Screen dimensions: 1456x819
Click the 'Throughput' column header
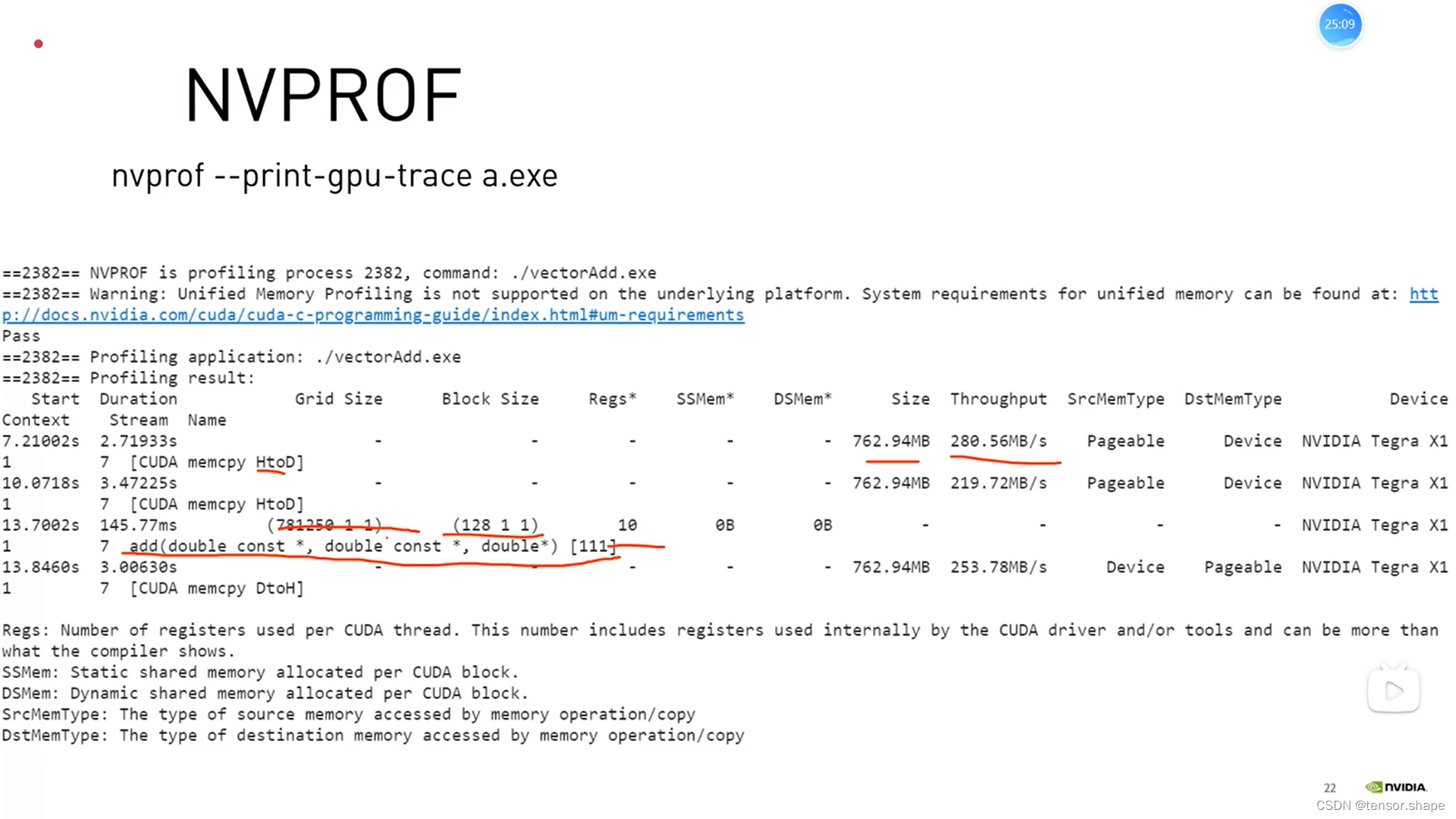point(998,399)
